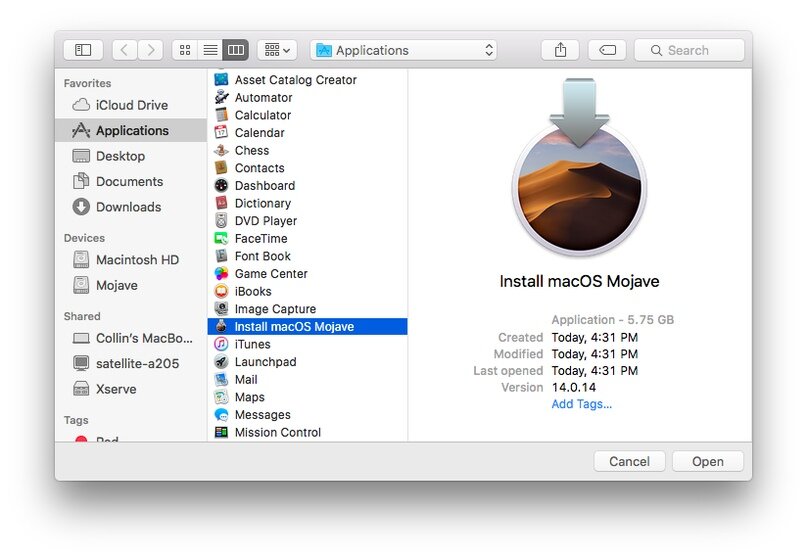Image resolution: width=807 pixels, height=559 pixels.
Task: Click the Contacts app icon
Action: [x=221, y=168]
